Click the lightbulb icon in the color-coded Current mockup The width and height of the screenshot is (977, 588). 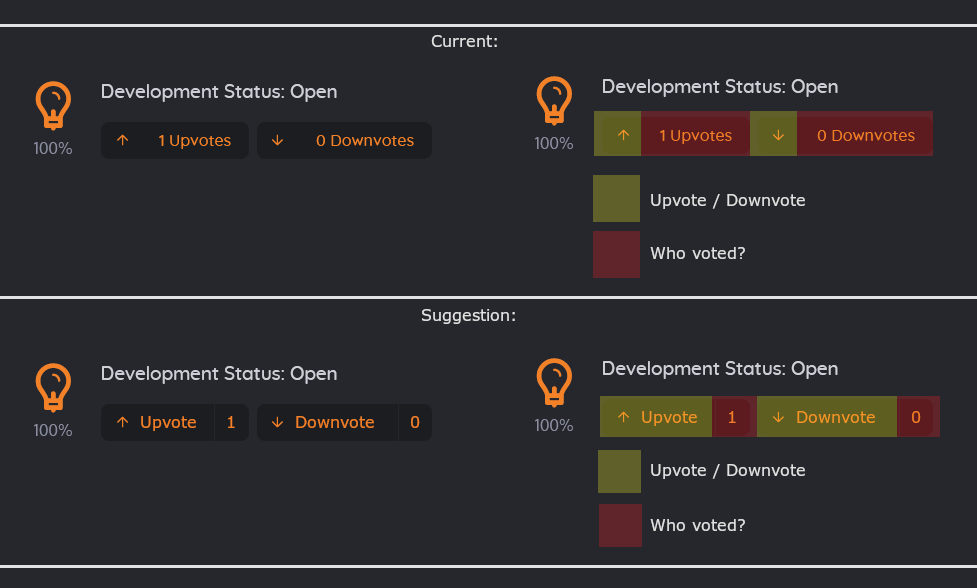554,100
